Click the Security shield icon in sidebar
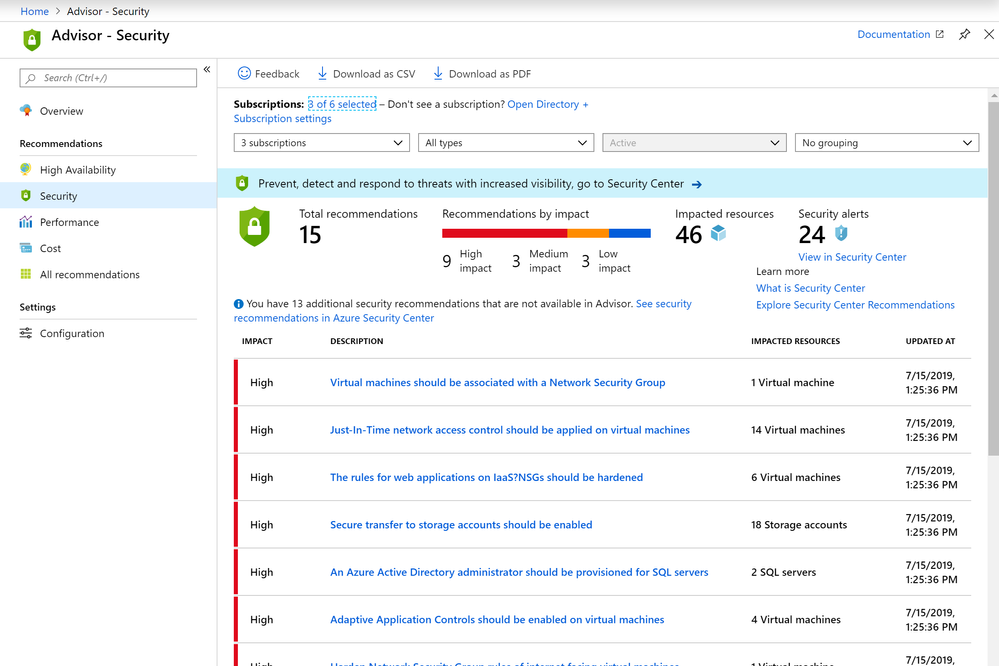This screenshot has height=666, width=999. [x=25, y=196]
